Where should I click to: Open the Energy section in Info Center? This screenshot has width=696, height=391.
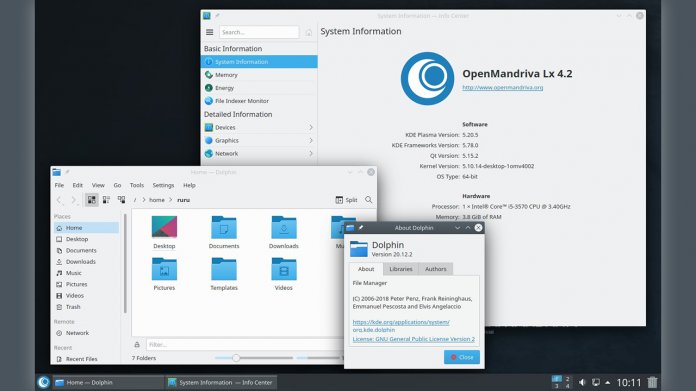point(259,88)
